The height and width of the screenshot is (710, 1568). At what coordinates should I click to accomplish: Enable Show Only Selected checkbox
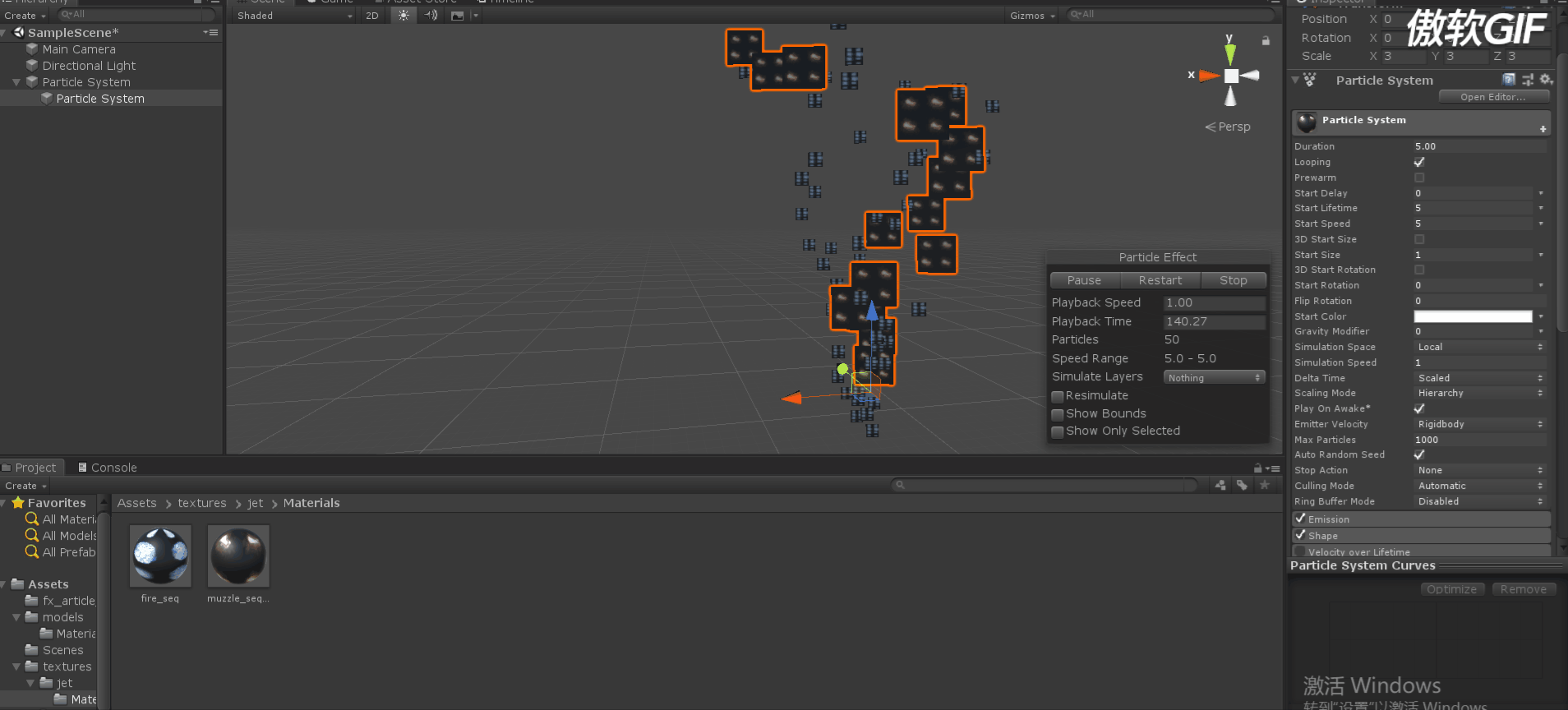(1058, 431)
